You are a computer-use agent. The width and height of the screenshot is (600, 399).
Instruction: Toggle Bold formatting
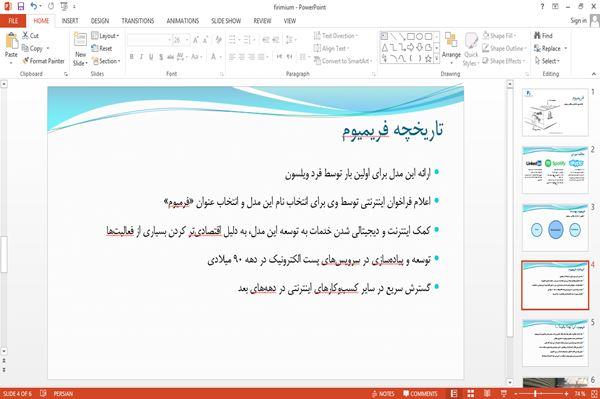pos(132,57)
